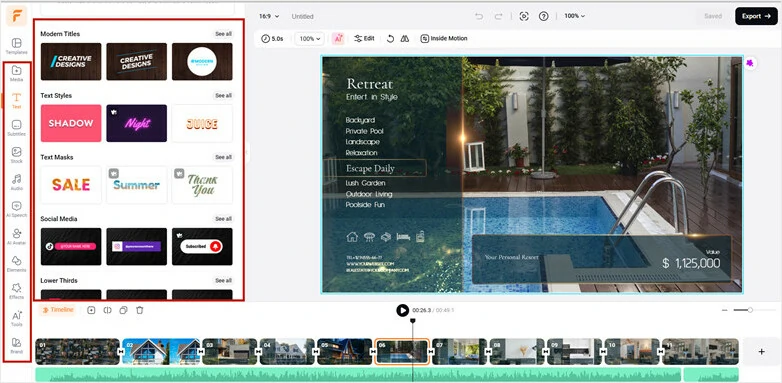This screenshot has width=782, height=383.
Task: Open the 100% zoom dropdown in top bar
Action: [x=575, y=16]
